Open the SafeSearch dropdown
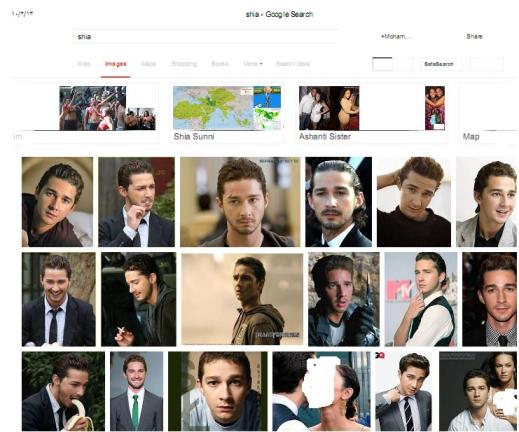The image size is (519, 432). point(441,64)
